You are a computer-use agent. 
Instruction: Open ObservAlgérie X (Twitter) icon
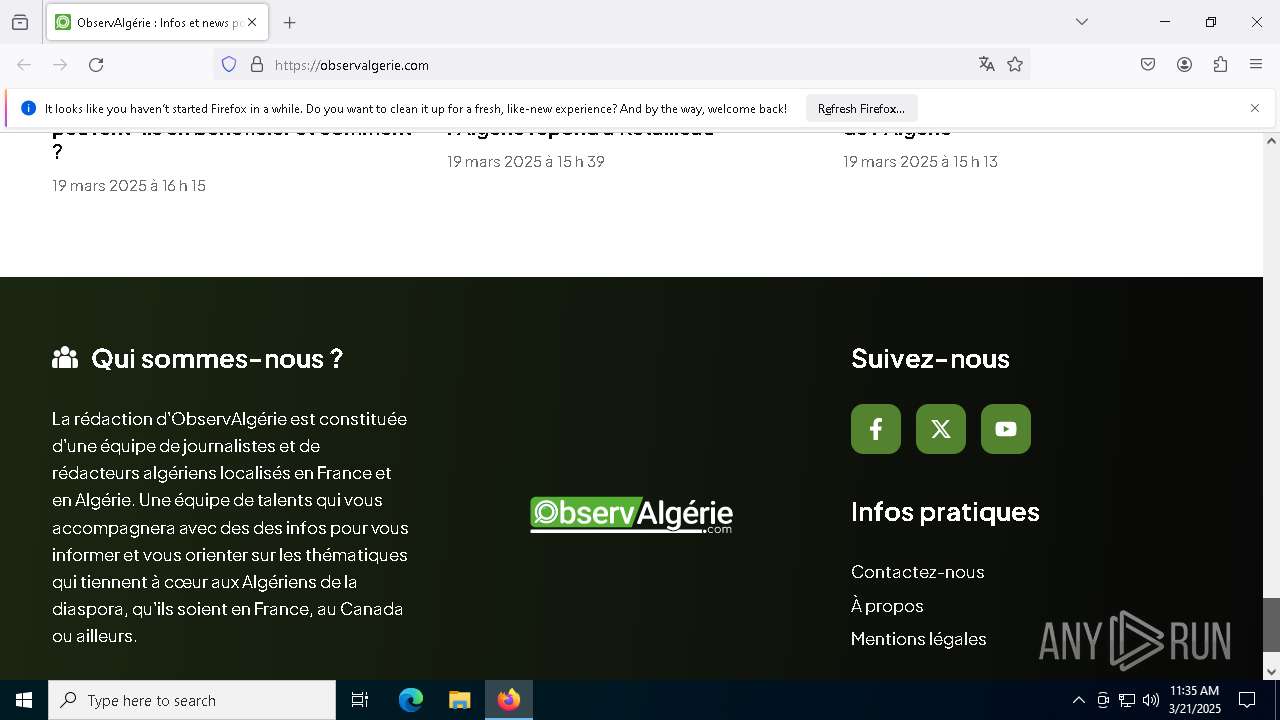[941, 429]
